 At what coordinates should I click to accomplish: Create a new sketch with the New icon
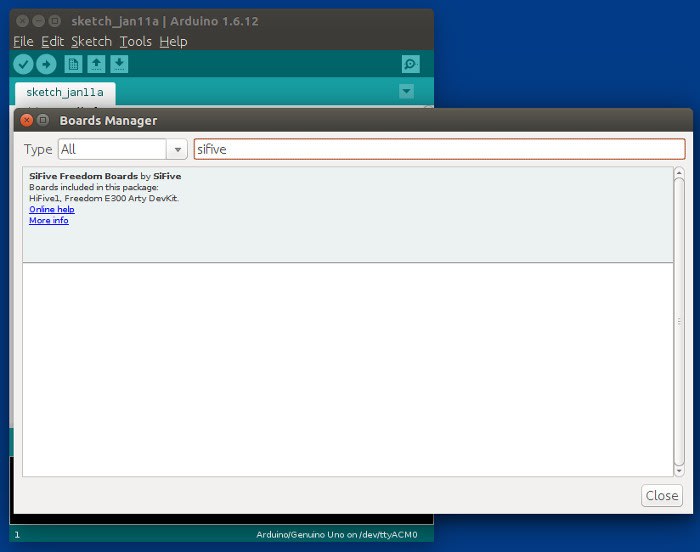73,64
